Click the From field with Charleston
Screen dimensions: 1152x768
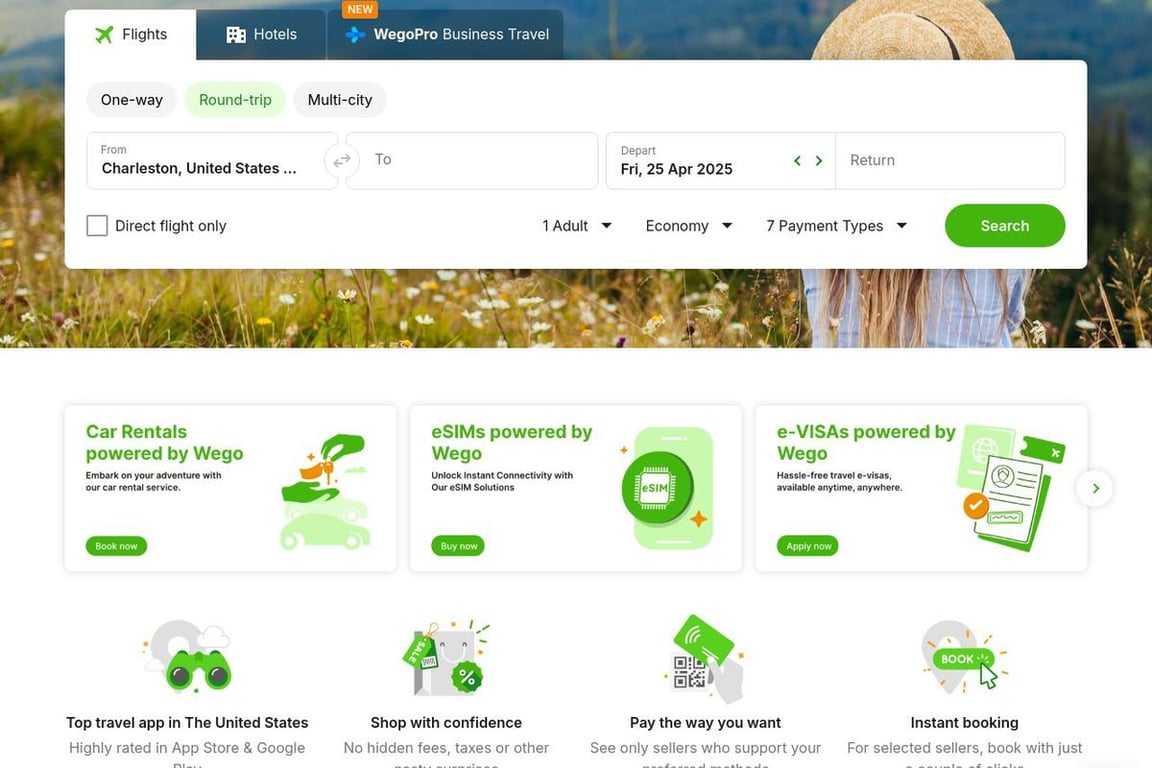pyautogui.click(x=212, y=160)
